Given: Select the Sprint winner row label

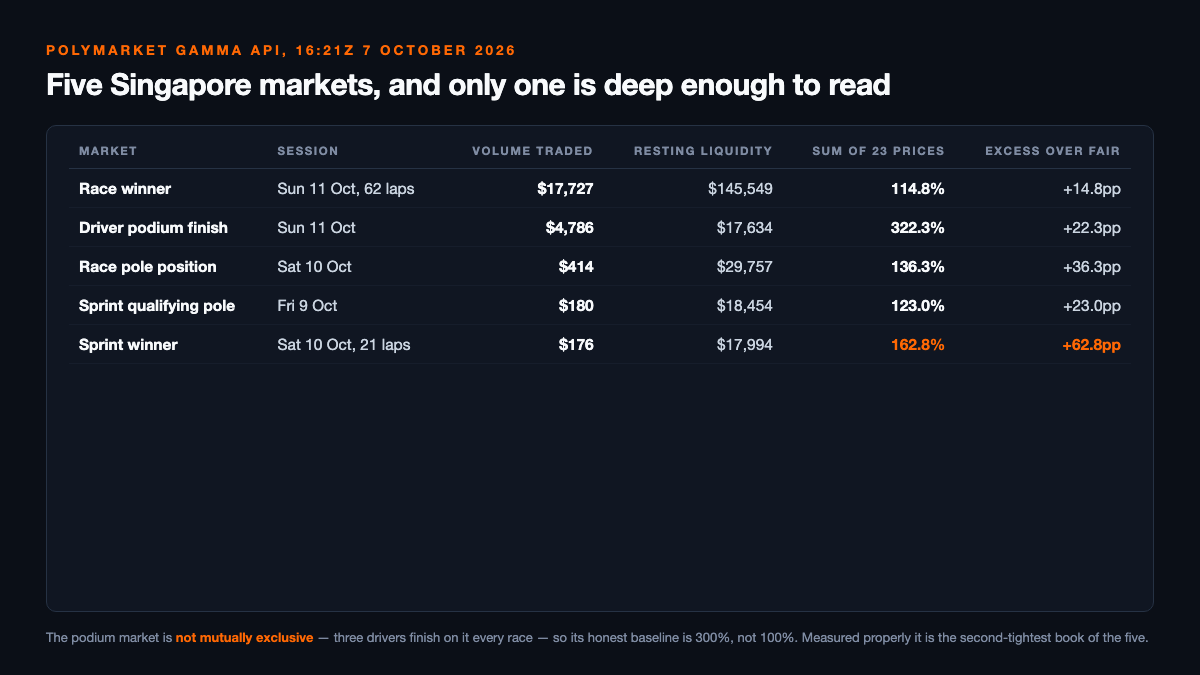Looking at the screenshot, I should click(128, 345).
